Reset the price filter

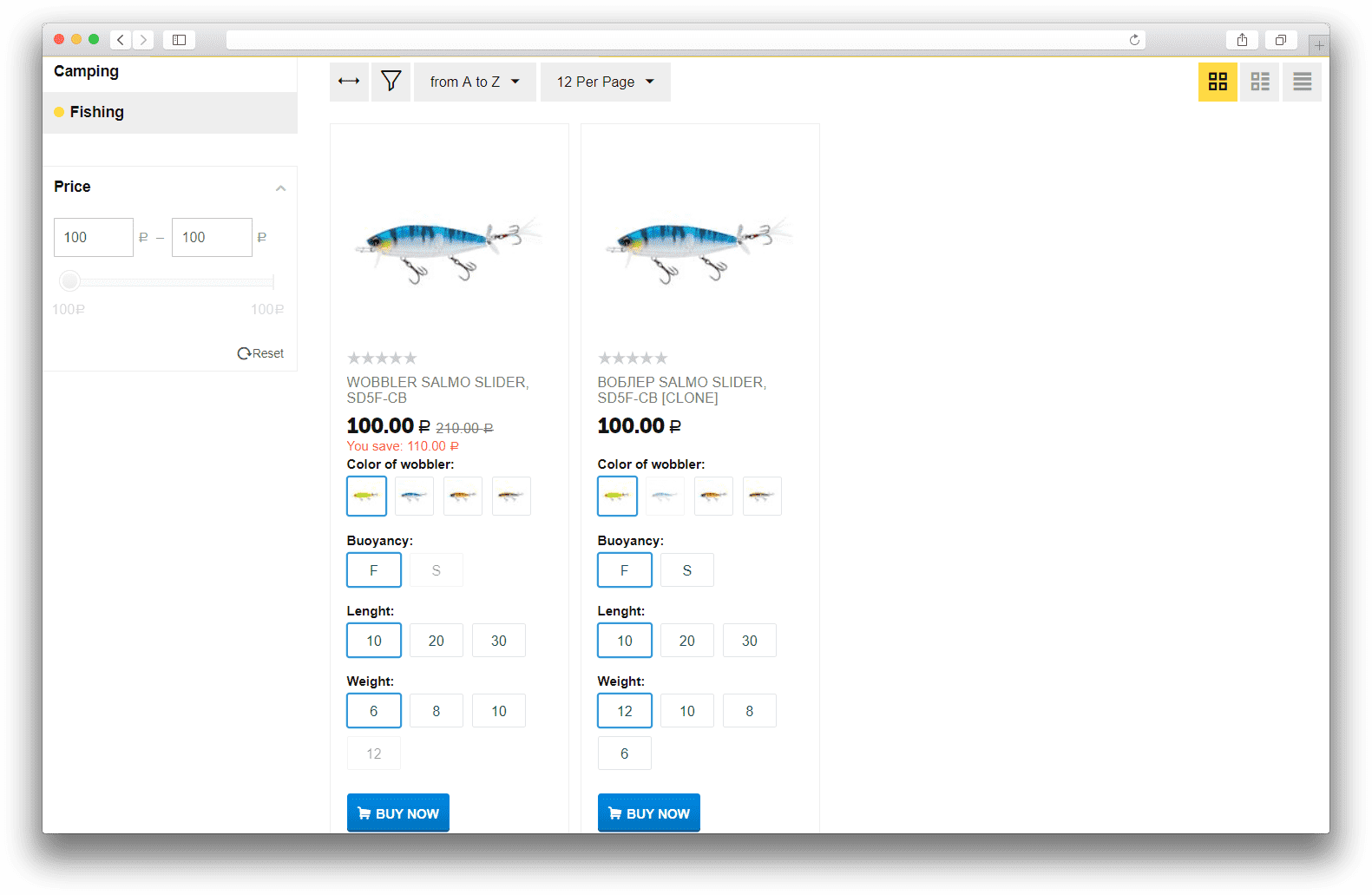click(260, 353)
